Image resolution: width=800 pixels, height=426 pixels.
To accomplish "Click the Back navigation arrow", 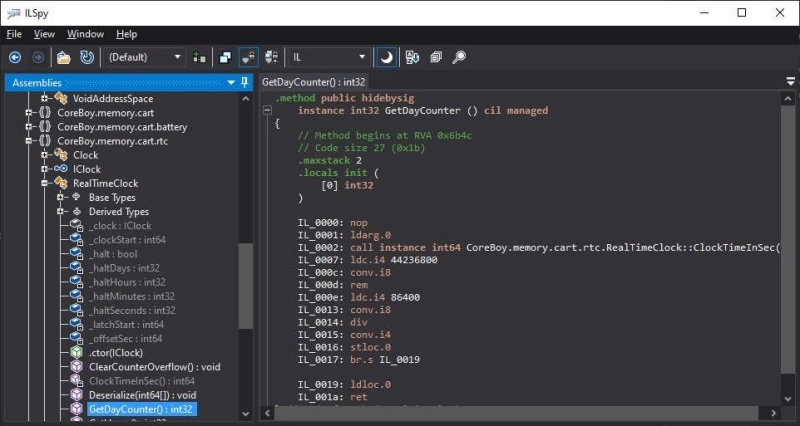I will click(15, 57).
